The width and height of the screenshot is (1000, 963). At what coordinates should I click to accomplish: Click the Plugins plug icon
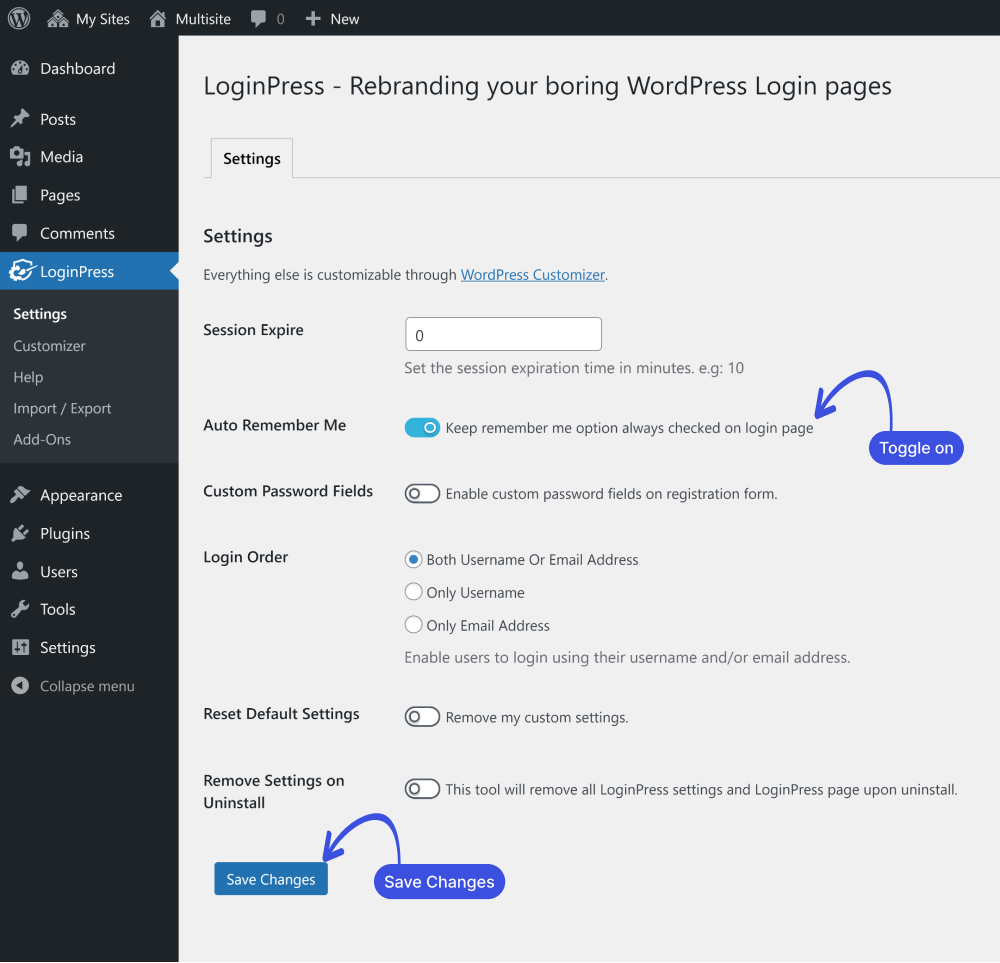20,533
